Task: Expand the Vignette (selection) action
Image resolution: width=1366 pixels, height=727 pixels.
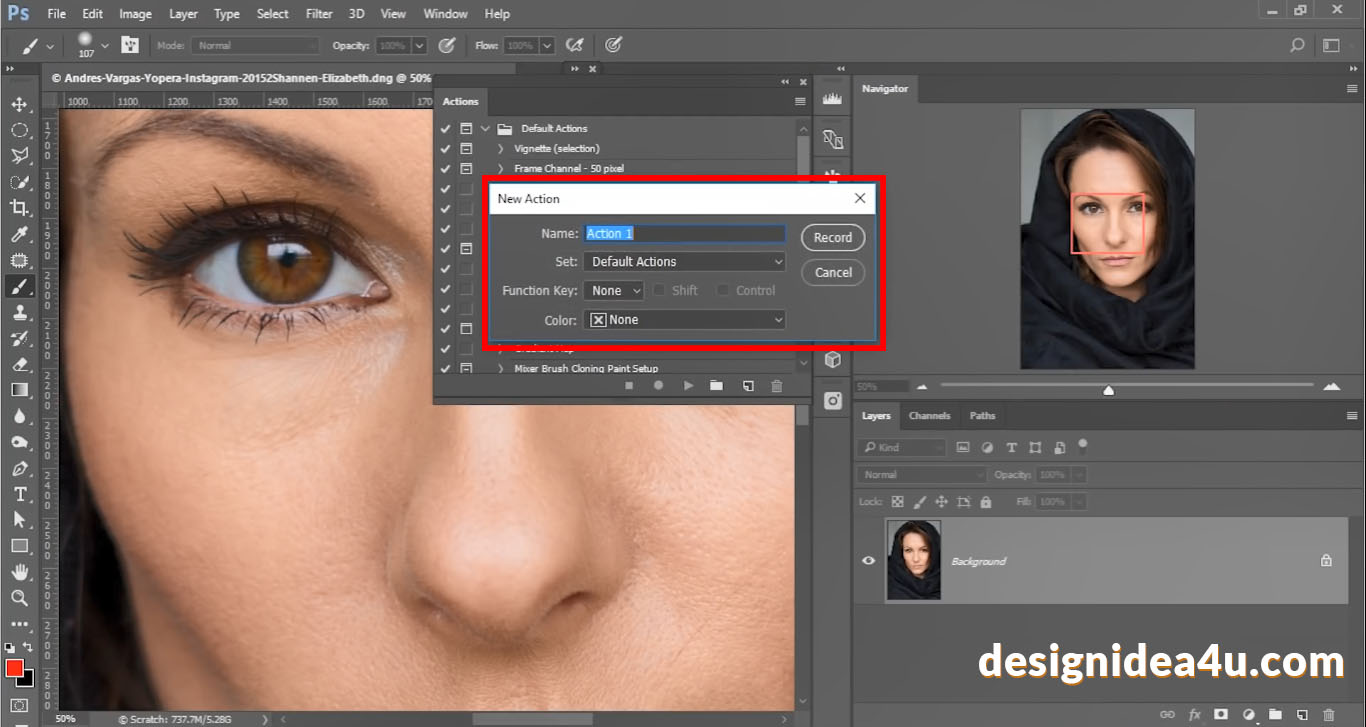Action: click(x=500, y=148)
